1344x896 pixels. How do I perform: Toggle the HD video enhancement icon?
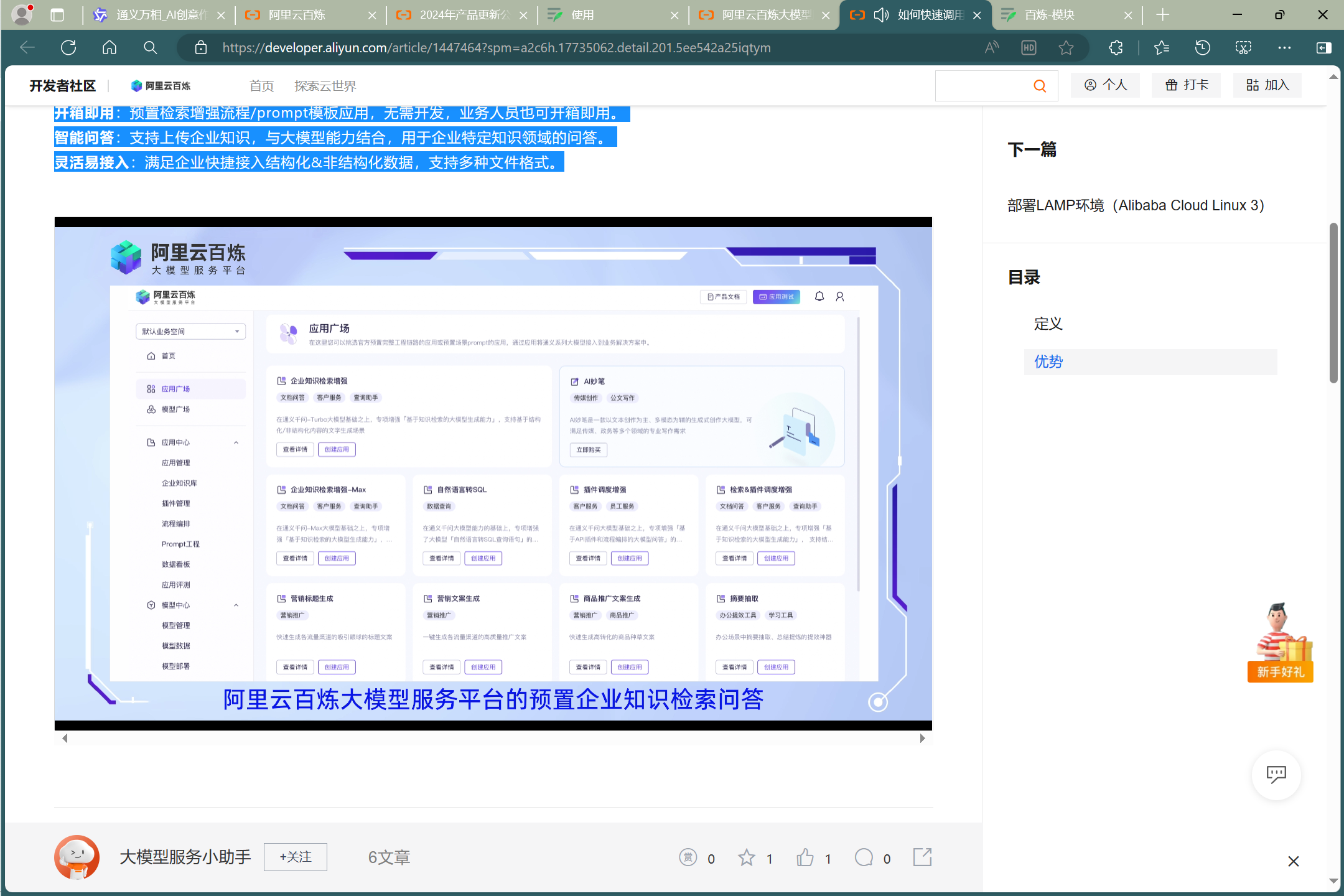[x=1029, y=47]
